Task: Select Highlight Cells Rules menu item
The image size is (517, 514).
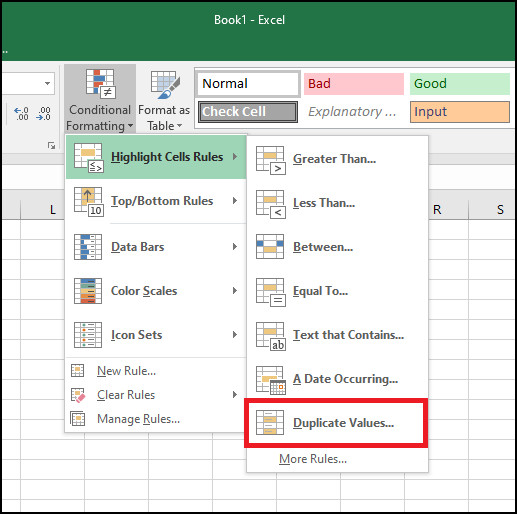Action: point(156,157)
